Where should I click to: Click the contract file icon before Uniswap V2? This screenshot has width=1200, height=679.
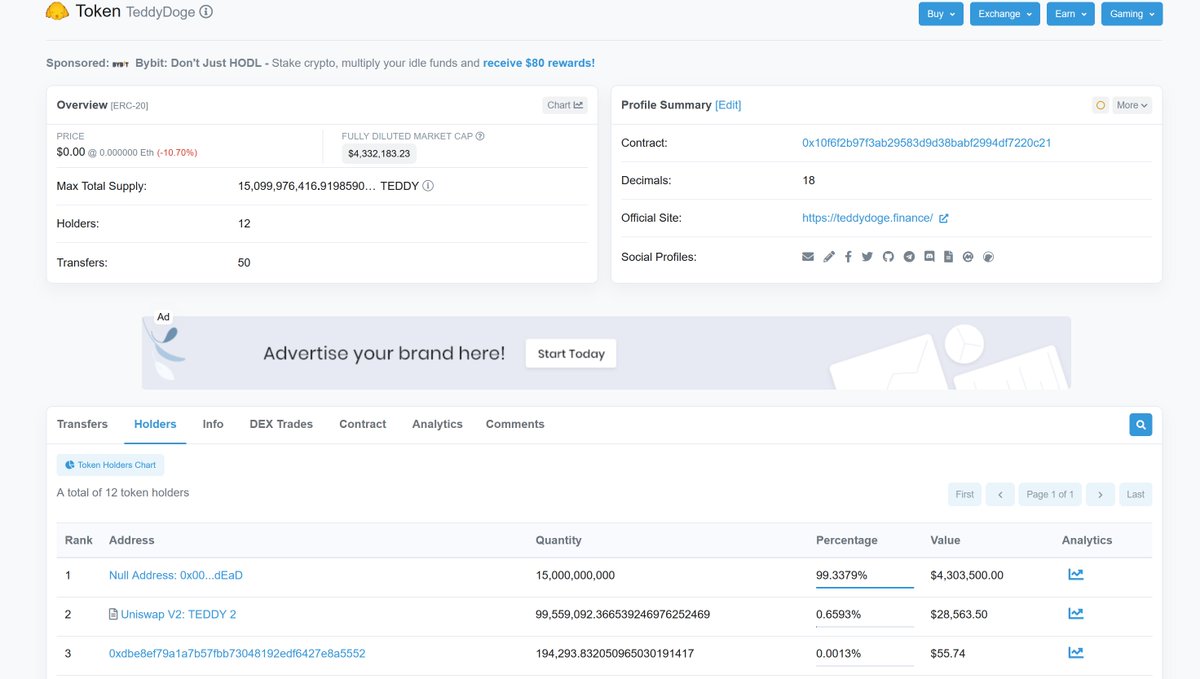113,614
